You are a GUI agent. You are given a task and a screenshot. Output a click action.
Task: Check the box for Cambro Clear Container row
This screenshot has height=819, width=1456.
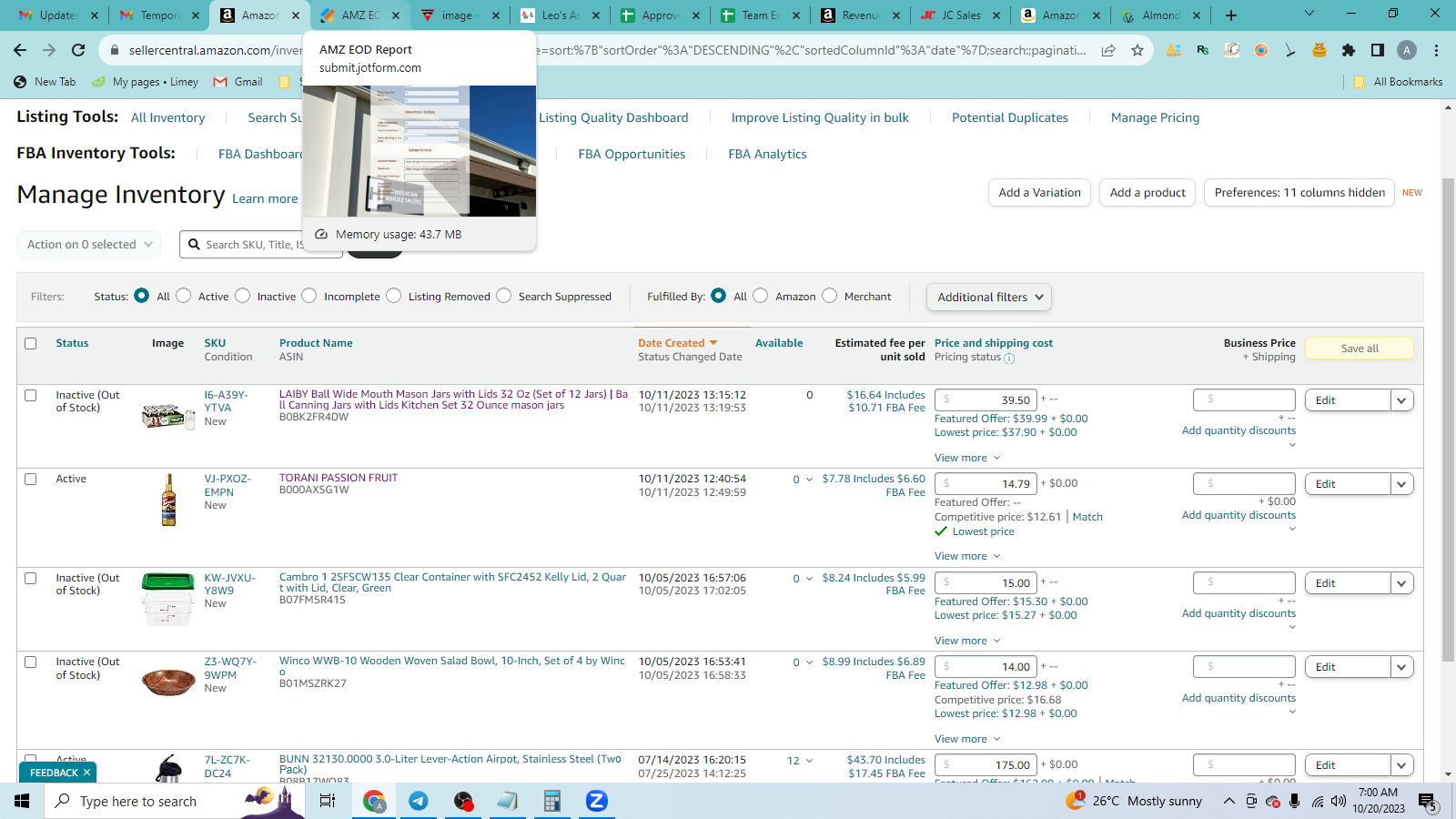31,579
